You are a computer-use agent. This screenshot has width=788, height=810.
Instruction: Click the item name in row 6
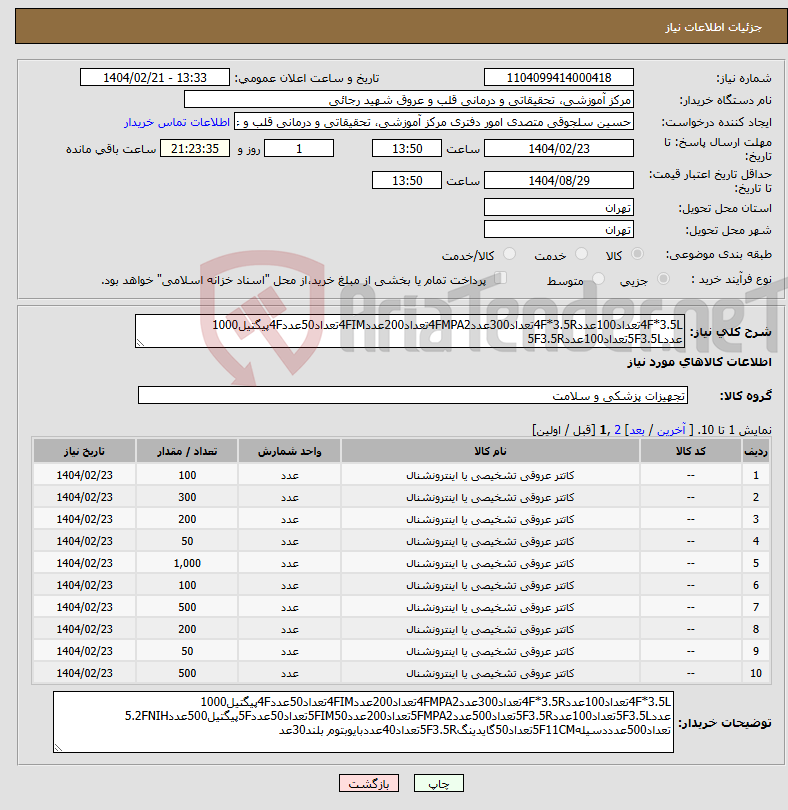[490, 585]
